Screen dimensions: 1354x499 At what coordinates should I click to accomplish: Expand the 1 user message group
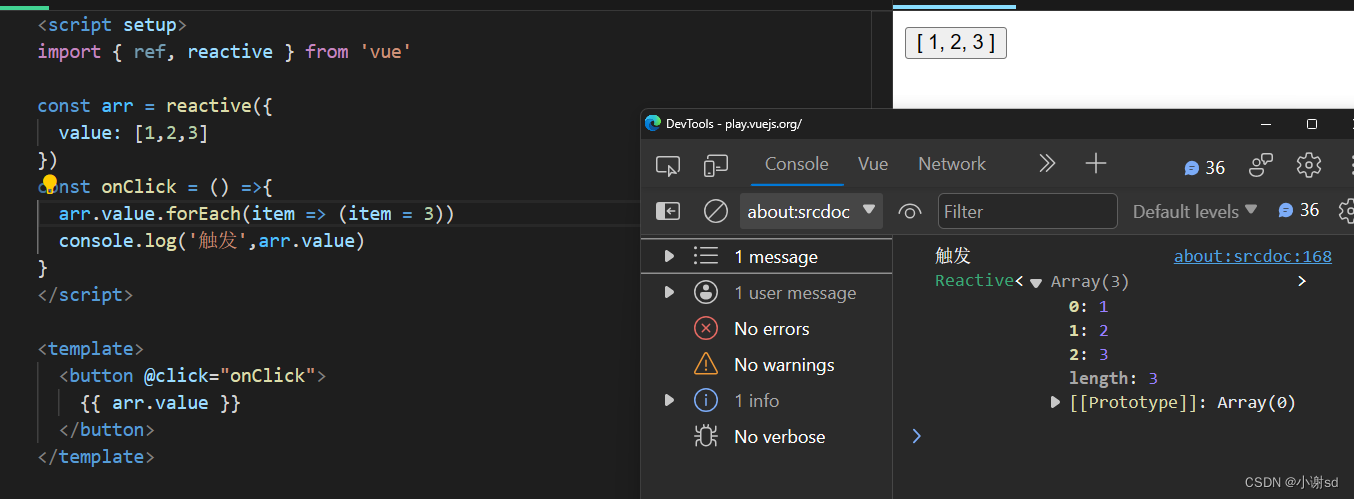[669, 292]
